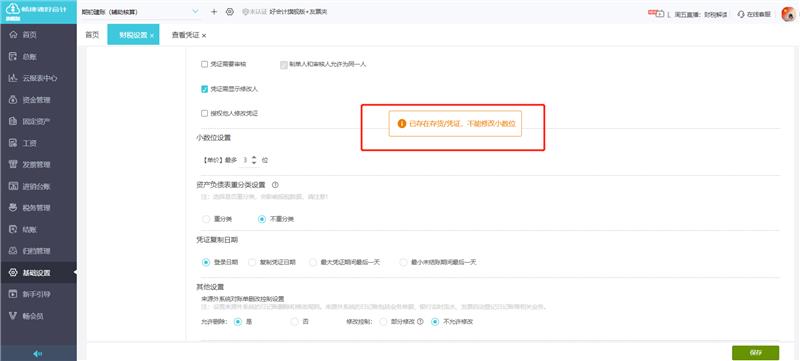Uncheck the 凭证需显示修改人 checkbox
This screenshot has width=800, height=361.
coord(204,89)
